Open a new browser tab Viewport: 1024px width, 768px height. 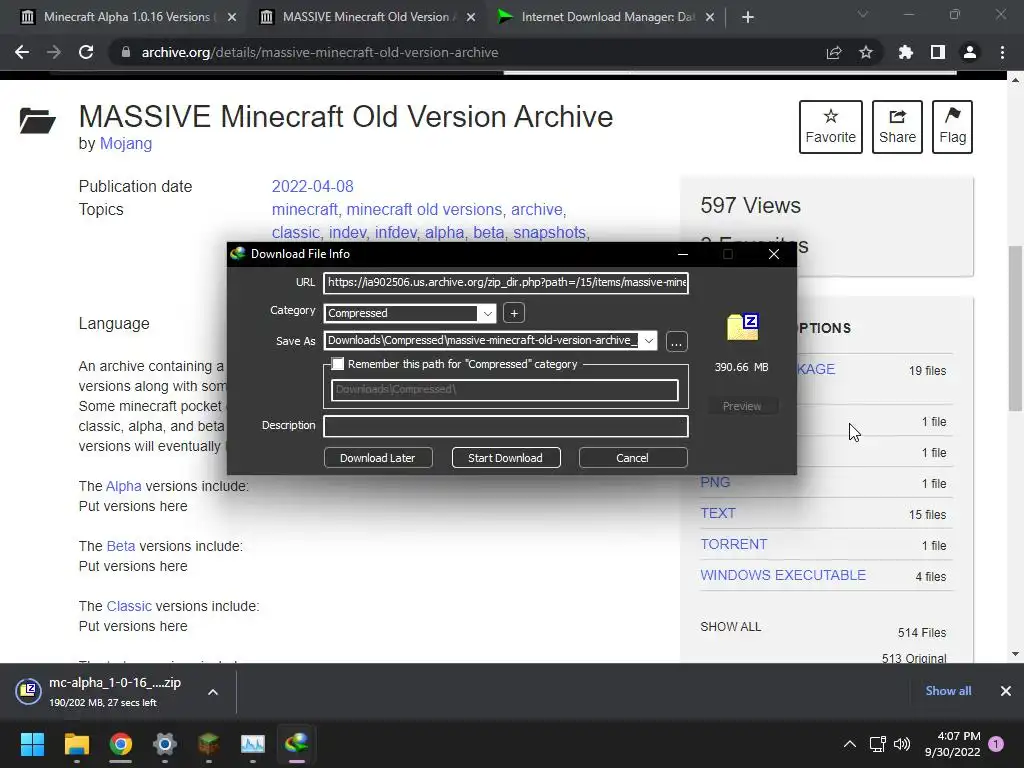748,17
